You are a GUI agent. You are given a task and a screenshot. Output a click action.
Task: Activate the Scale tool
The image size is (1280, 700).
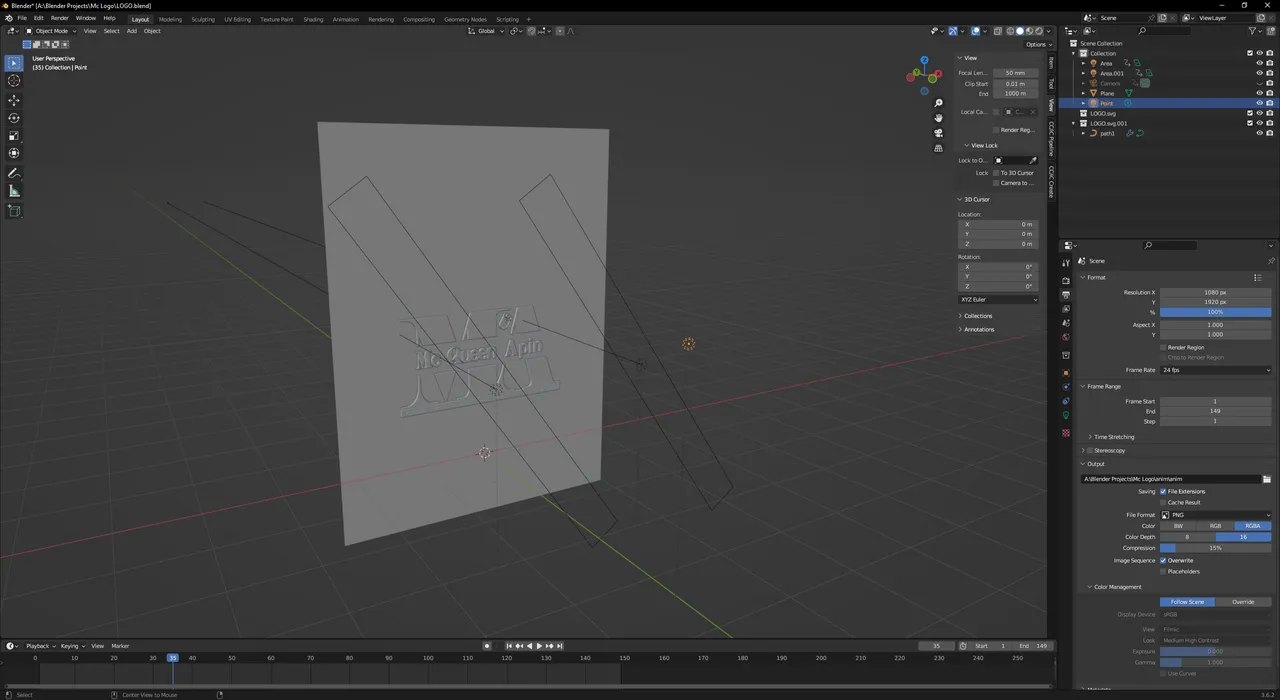(x=14, y=136)
